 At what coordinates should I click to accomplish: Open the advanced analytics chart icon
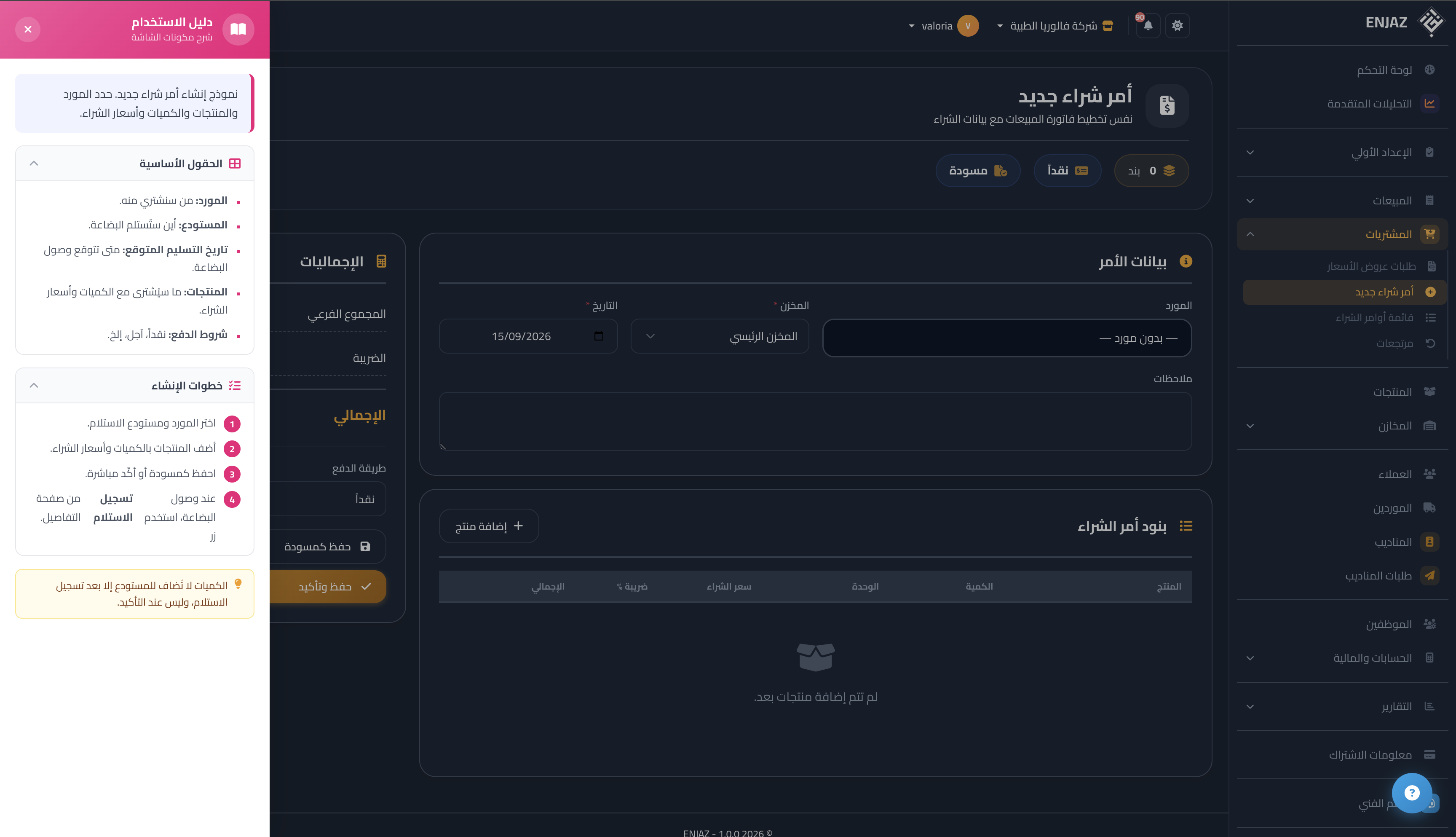[1429, 104]
